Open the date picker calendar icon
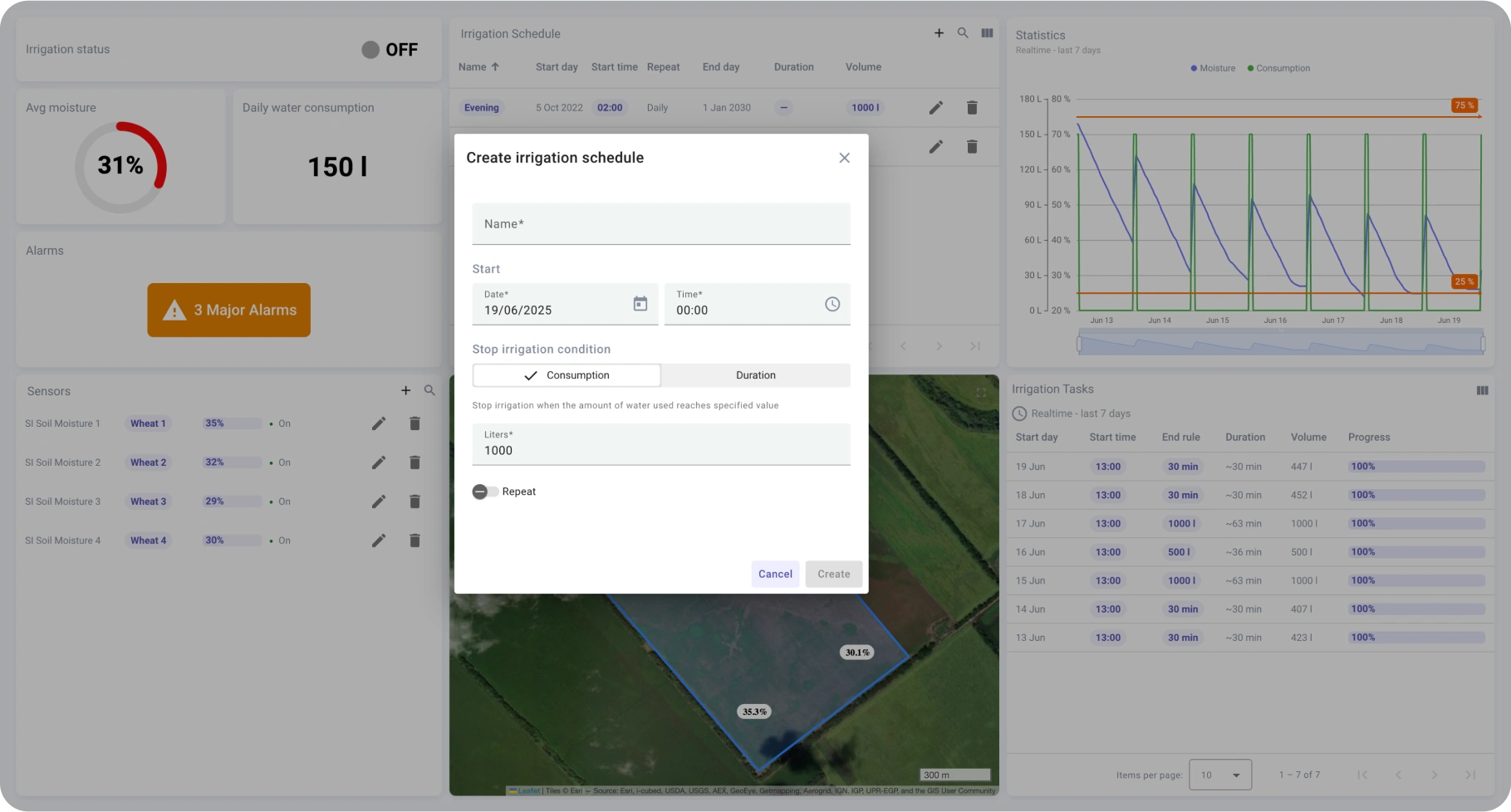Viewport: 1511px width, 812px height. point(640,304)
